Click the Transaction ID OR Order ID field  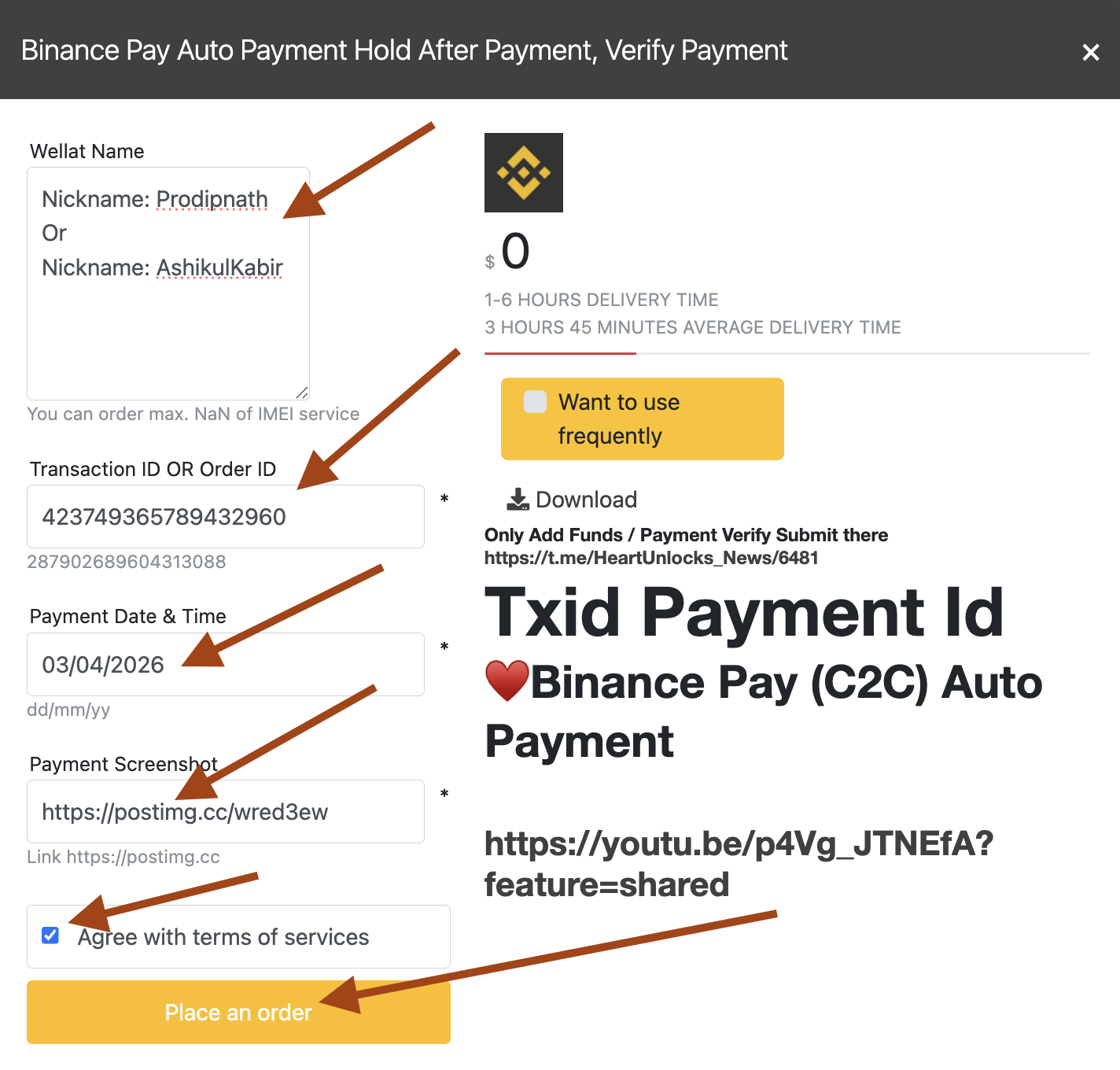[226, 516]
